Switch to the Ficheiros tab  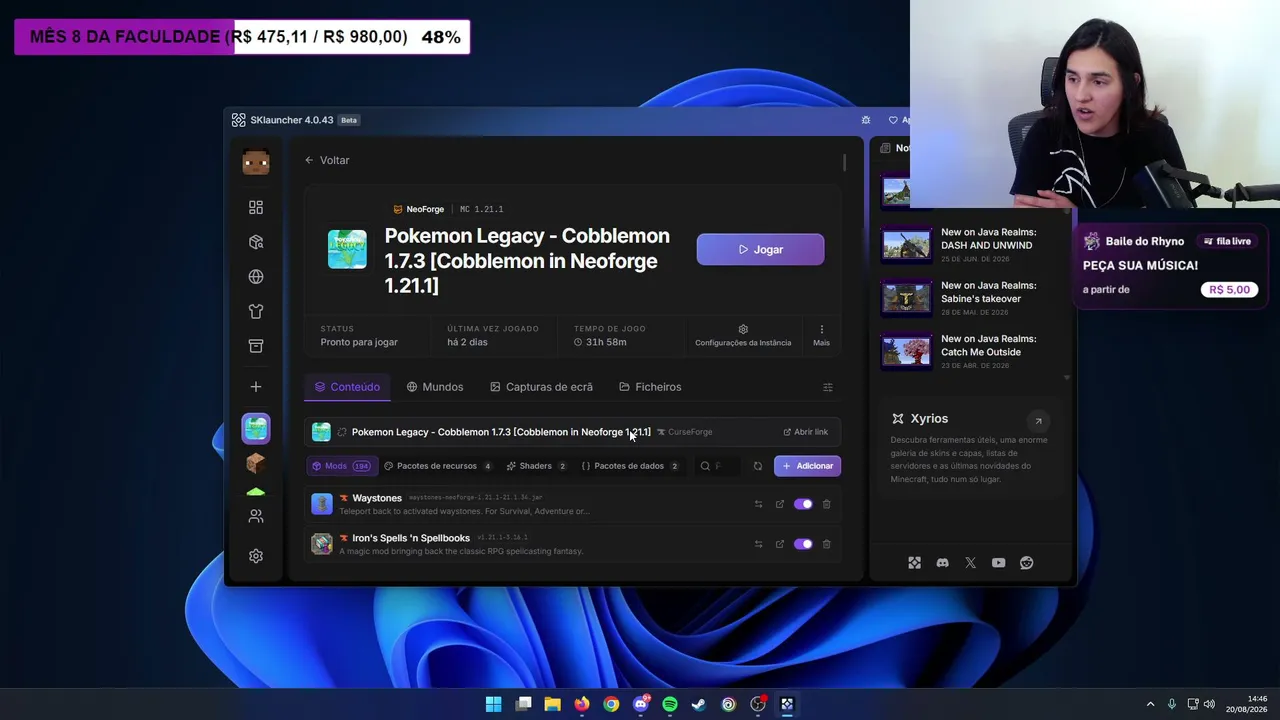point(650,387)
